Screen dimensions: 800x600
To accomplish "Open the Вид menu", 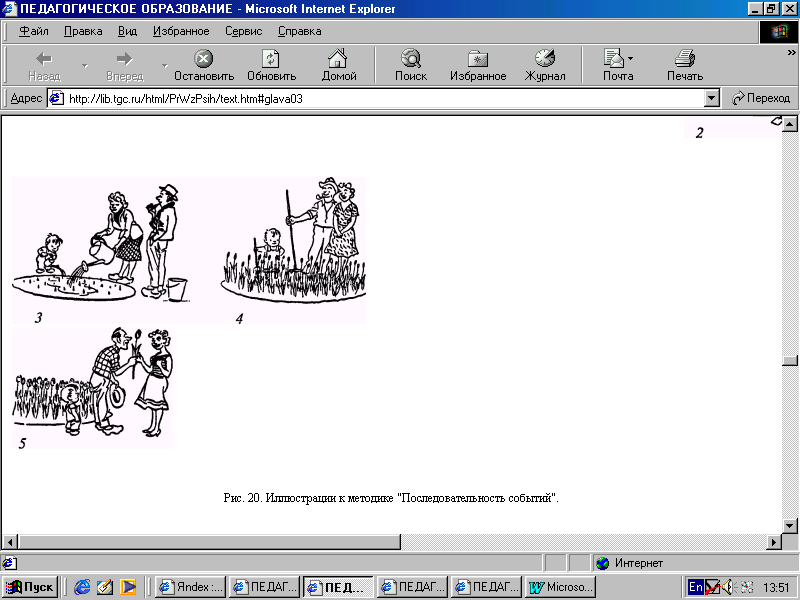I will click(x=127, y=31).
